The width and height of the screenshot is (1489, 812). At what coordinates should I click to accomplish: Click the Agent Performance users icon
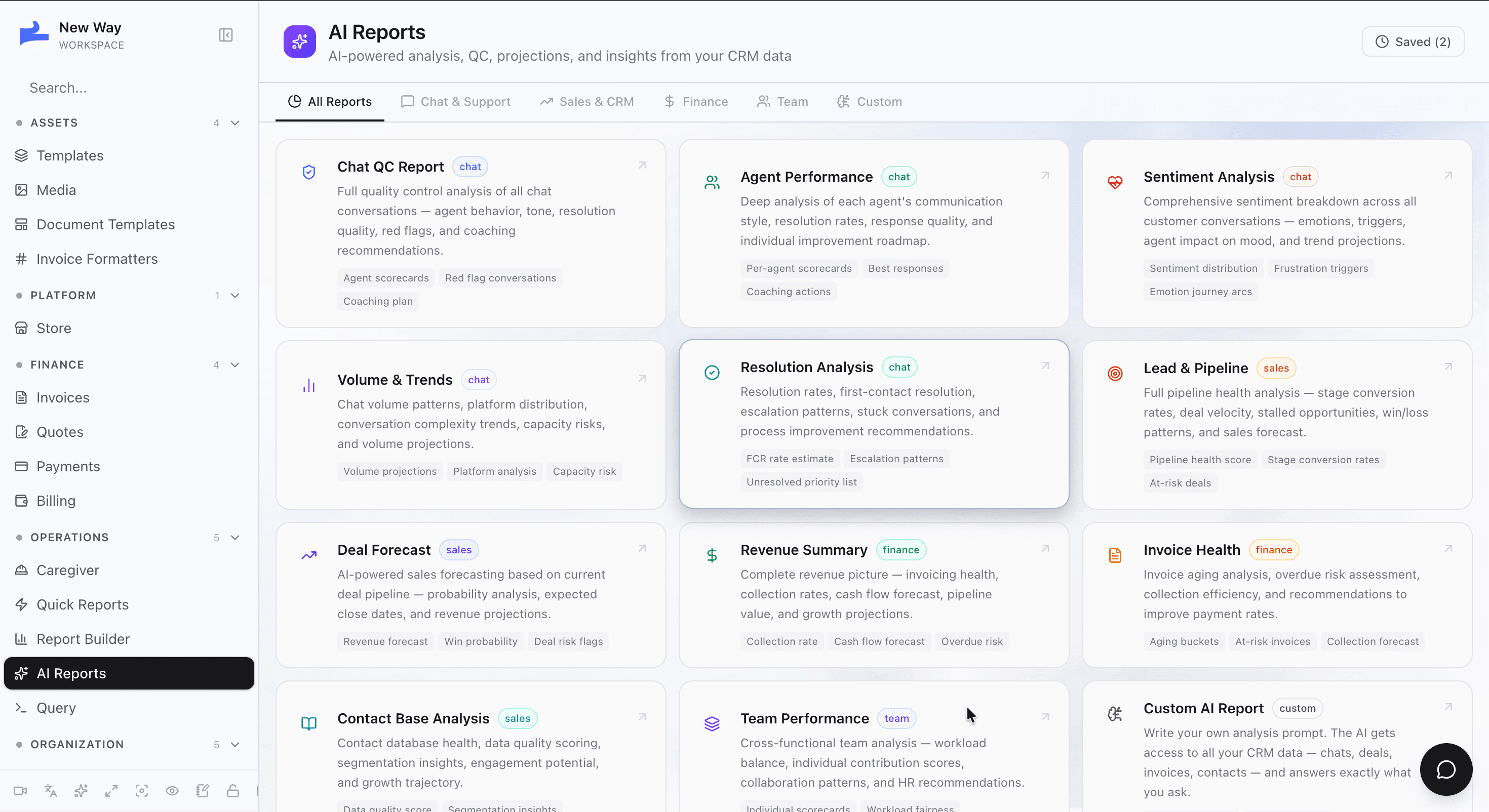pyautogui.click(x=712, y=183)
